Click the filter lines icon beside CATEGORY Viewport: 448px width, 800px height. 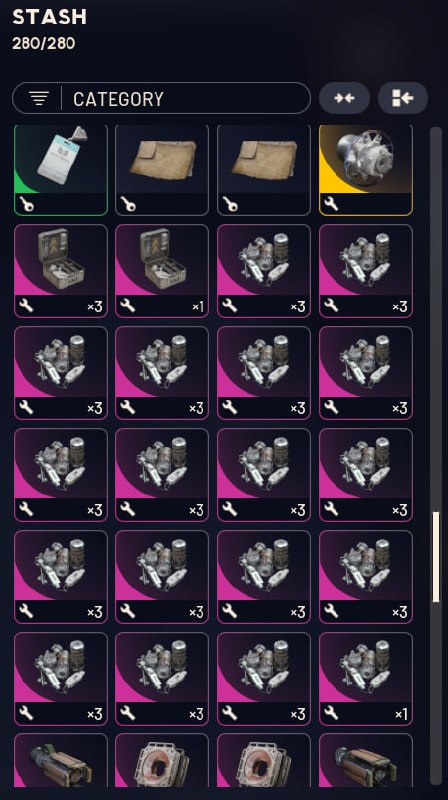tap(39, 98)
